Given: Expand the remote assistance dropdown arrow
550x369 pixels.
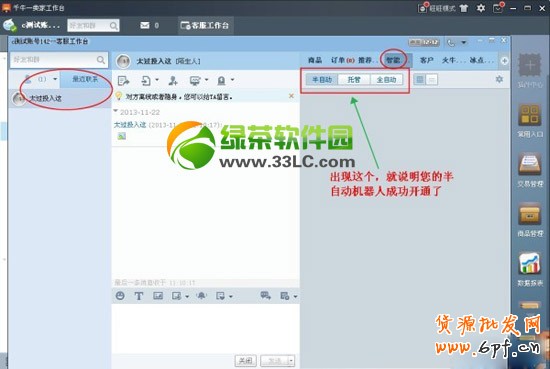Looking at the screenshot, I should coord(206,80).
